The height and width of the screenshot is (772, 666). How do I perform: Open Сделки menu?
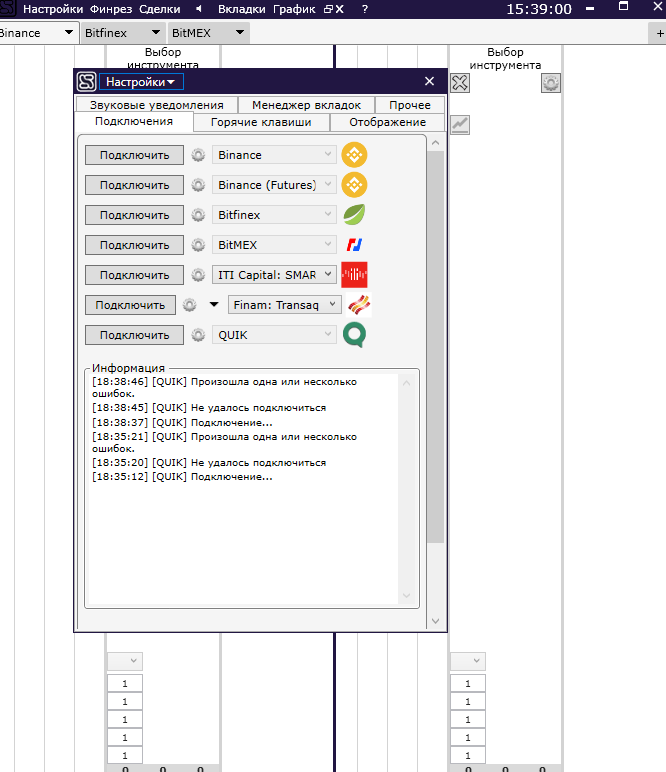coord(159,9)
